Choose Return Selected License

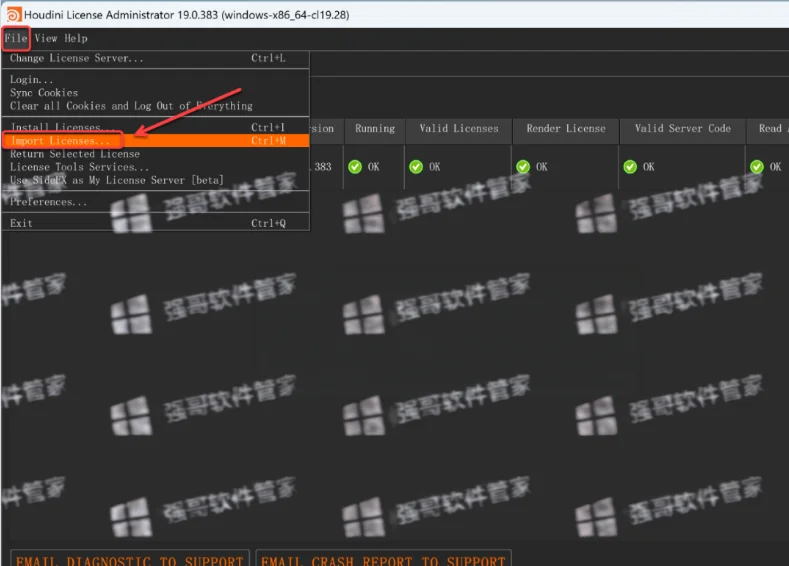155,154
